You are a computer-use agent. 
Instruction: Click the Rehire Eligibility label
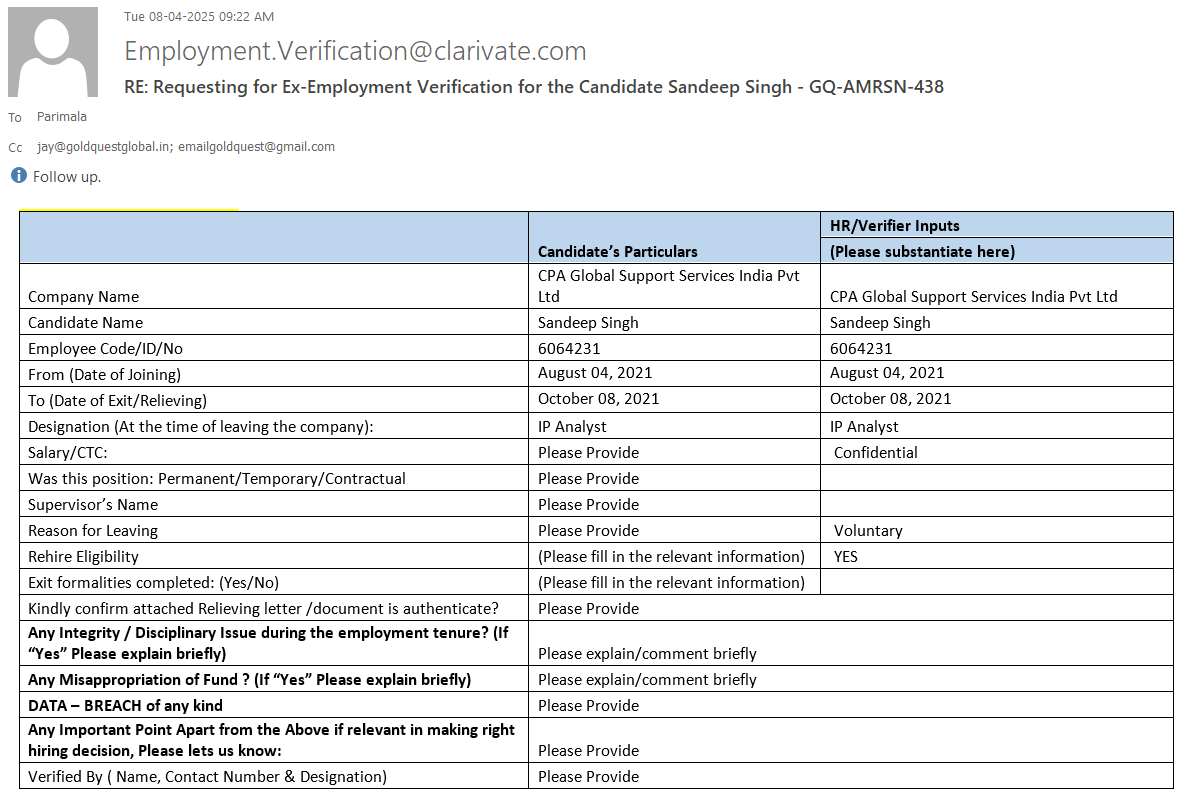(x=83, y=556)
